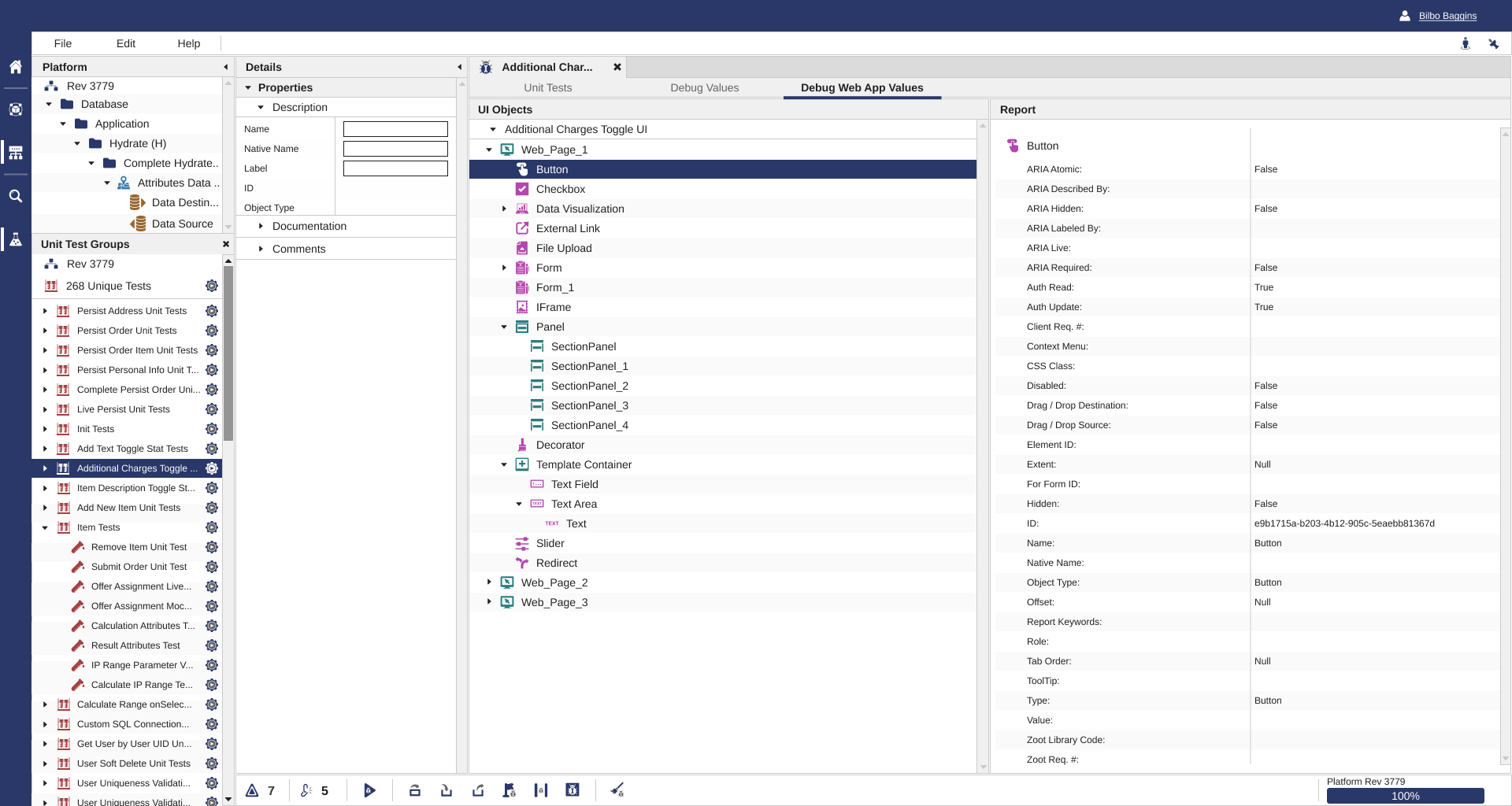Click the flag with bug icon
1512x806 pixels.
click(x=510, y=790)
